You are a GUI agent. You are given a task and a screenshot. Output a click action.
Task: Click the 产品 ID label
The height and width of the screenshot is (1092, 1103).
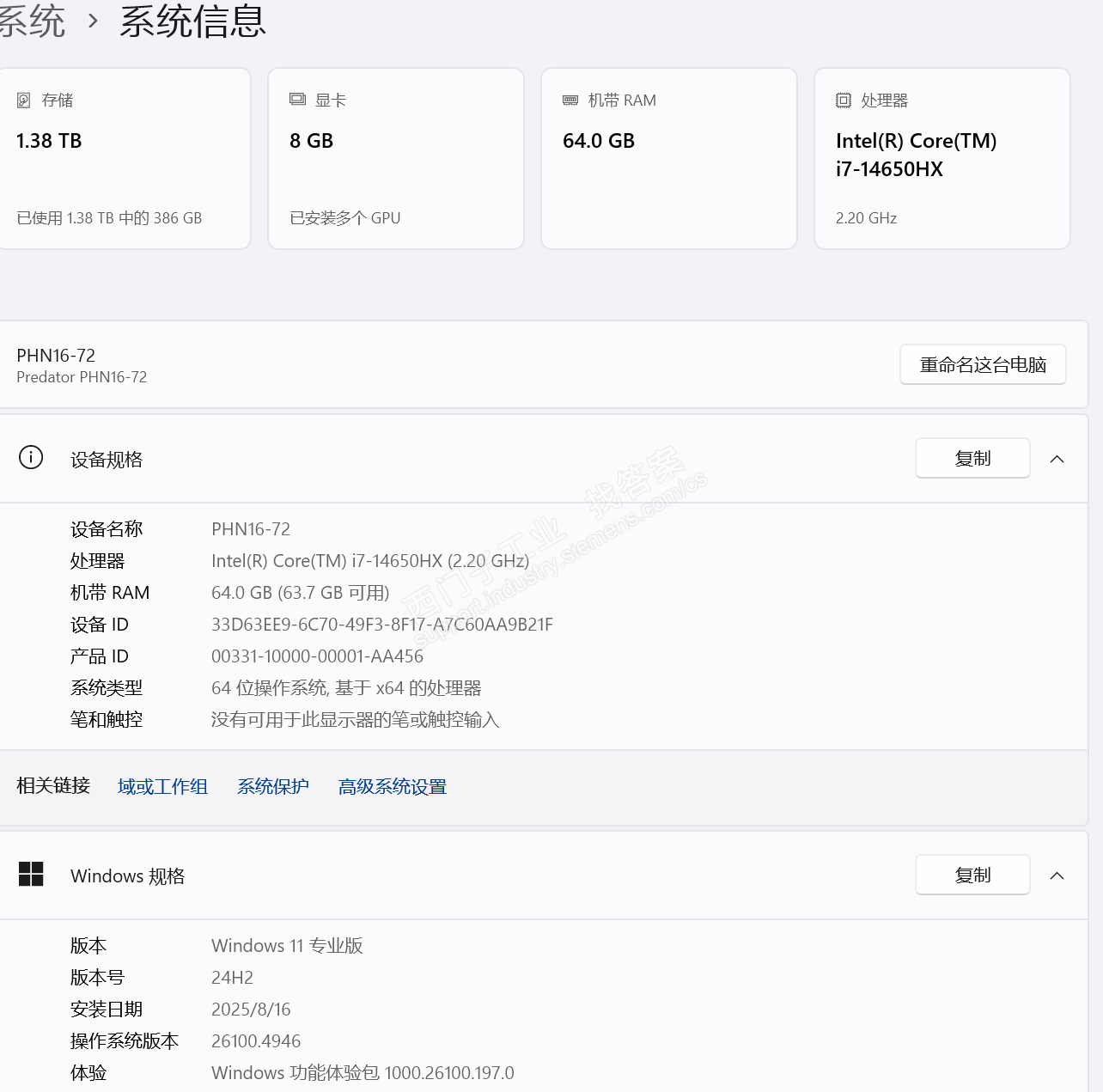(x=99, y=656)
